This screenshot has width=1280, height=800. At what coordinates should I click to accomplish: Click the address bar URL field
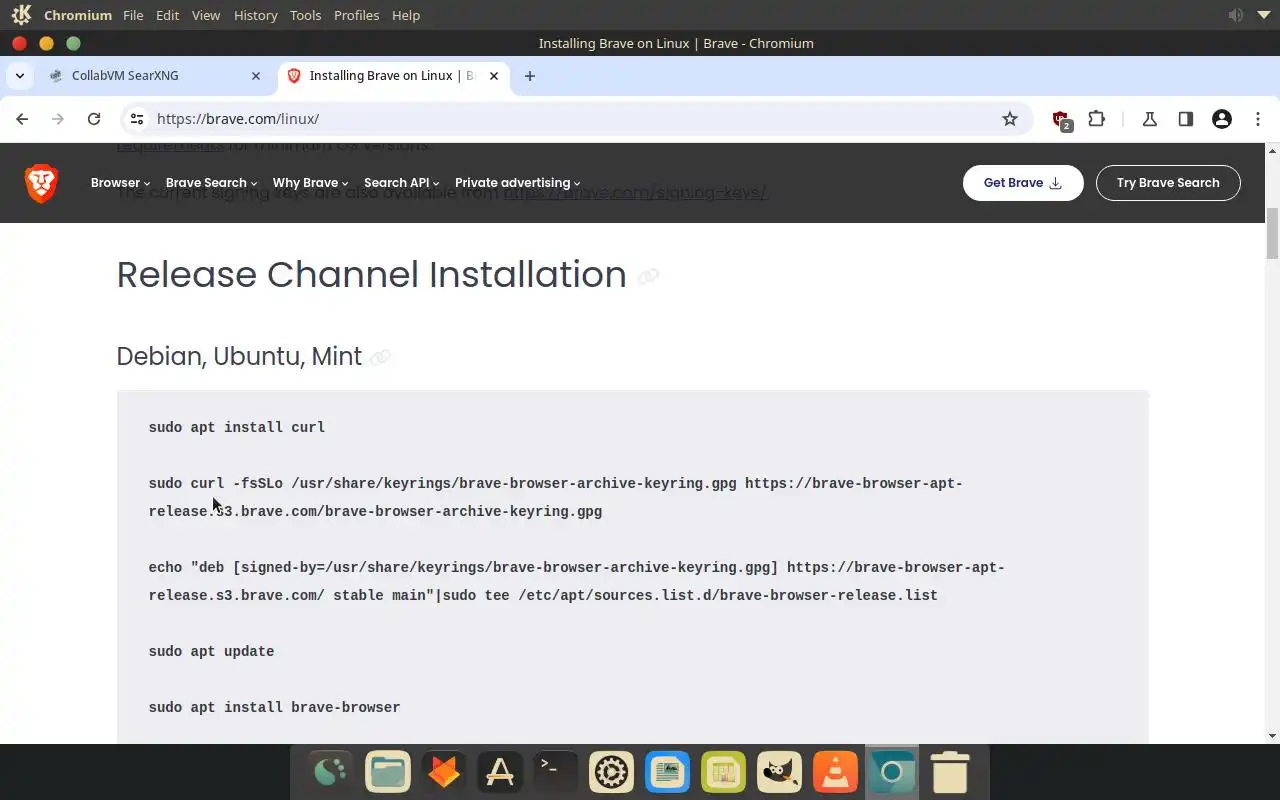pos(575,119)
